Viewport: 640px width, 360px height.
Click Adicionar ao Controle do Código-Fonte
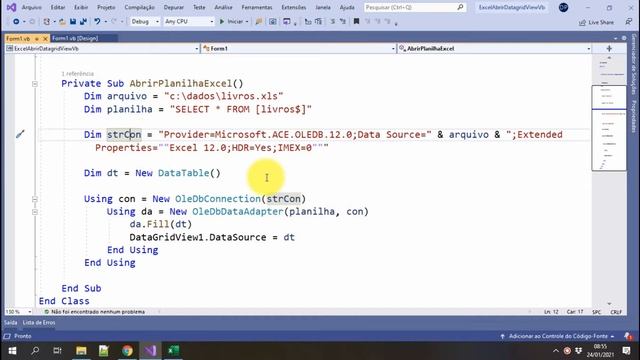tap(558, 336)
